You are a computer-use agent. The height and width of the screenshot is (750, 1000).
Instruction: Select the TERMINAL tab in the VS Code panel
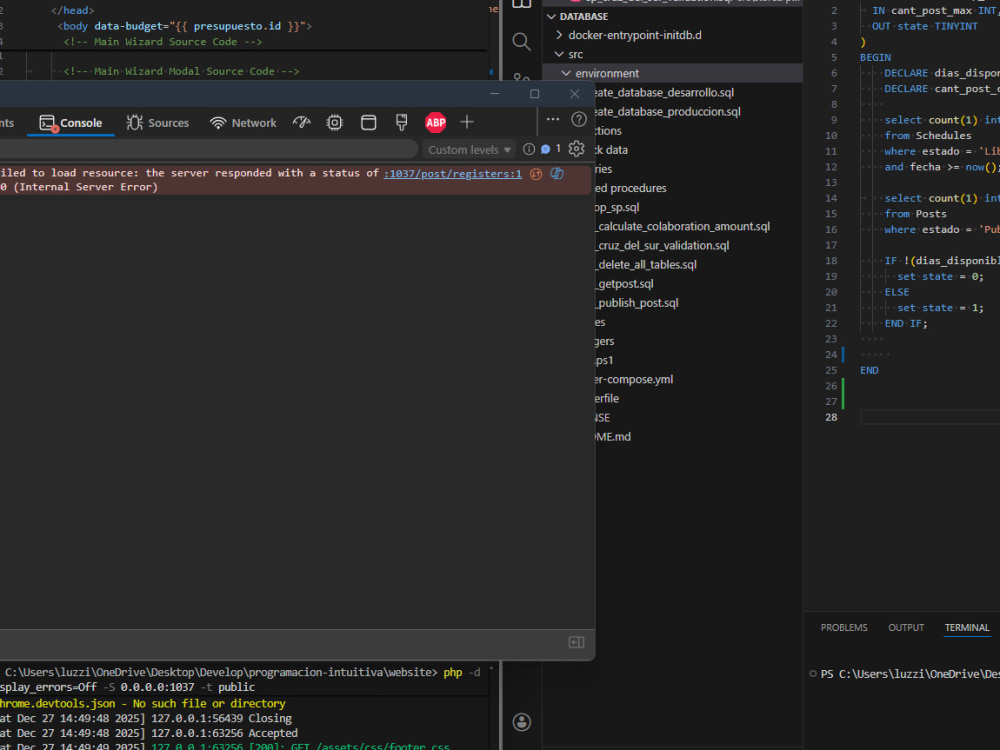pyautogui.click(x=967, y=628)
